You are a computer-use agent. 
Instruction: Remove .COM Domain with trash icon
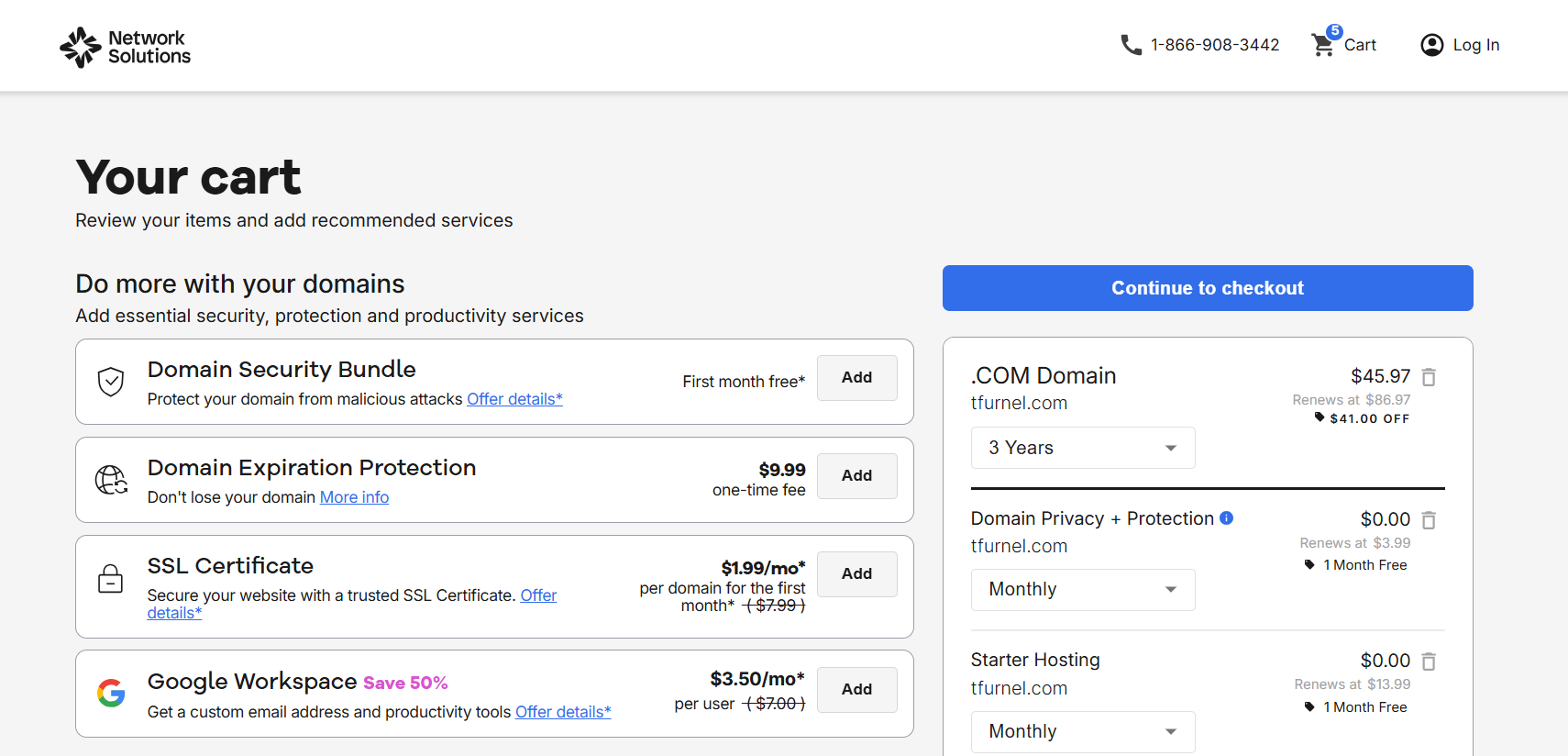1429,377
